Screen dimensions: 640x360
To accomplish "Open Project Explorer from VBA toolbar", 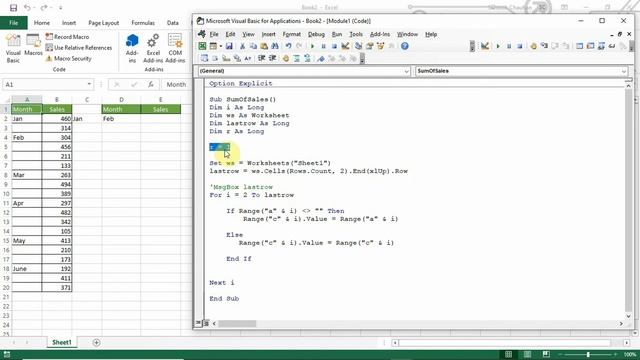I will coord(358,46).
